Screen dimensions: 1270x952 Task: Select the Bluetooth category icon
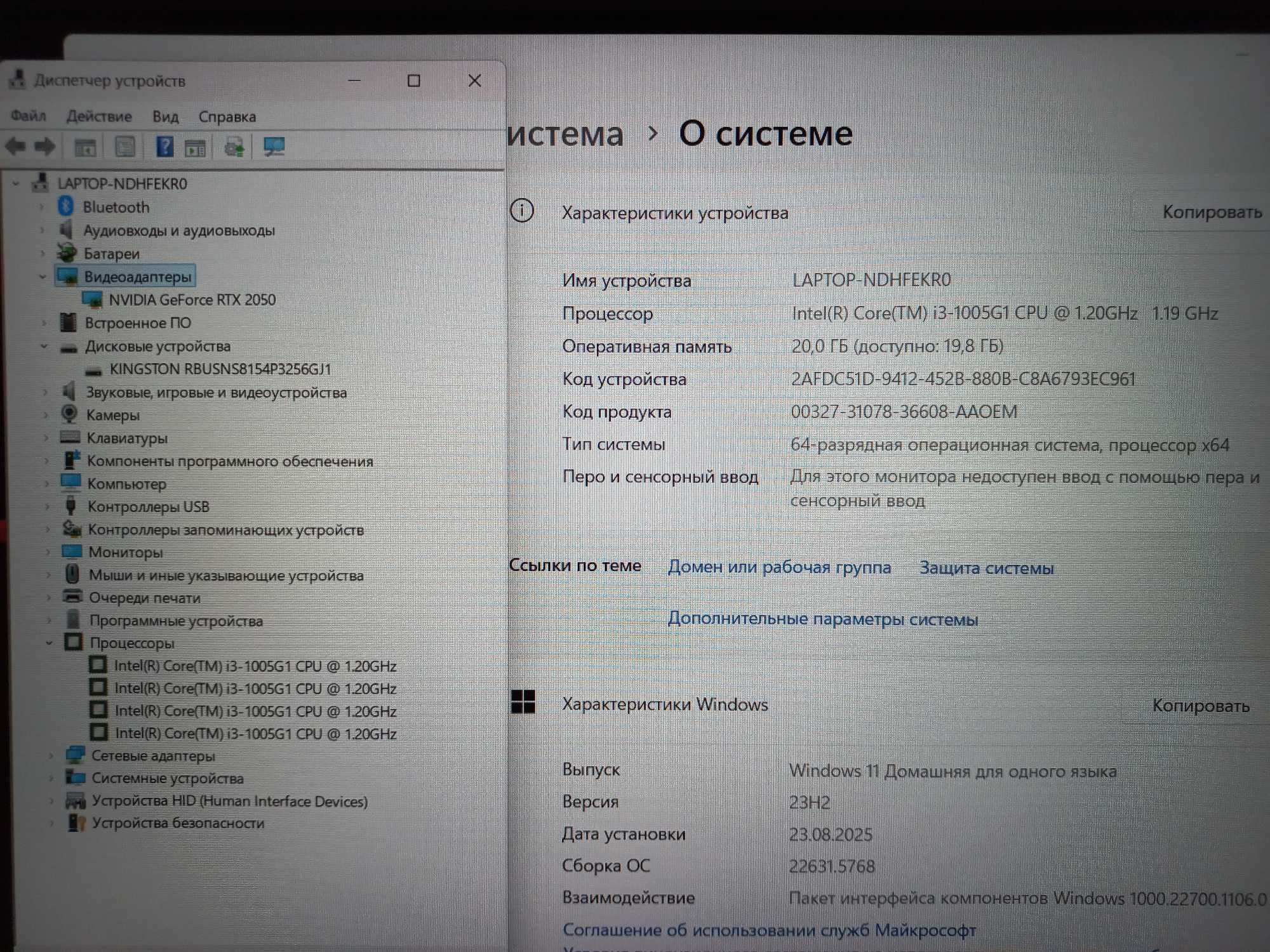click(x=65, y=206)
